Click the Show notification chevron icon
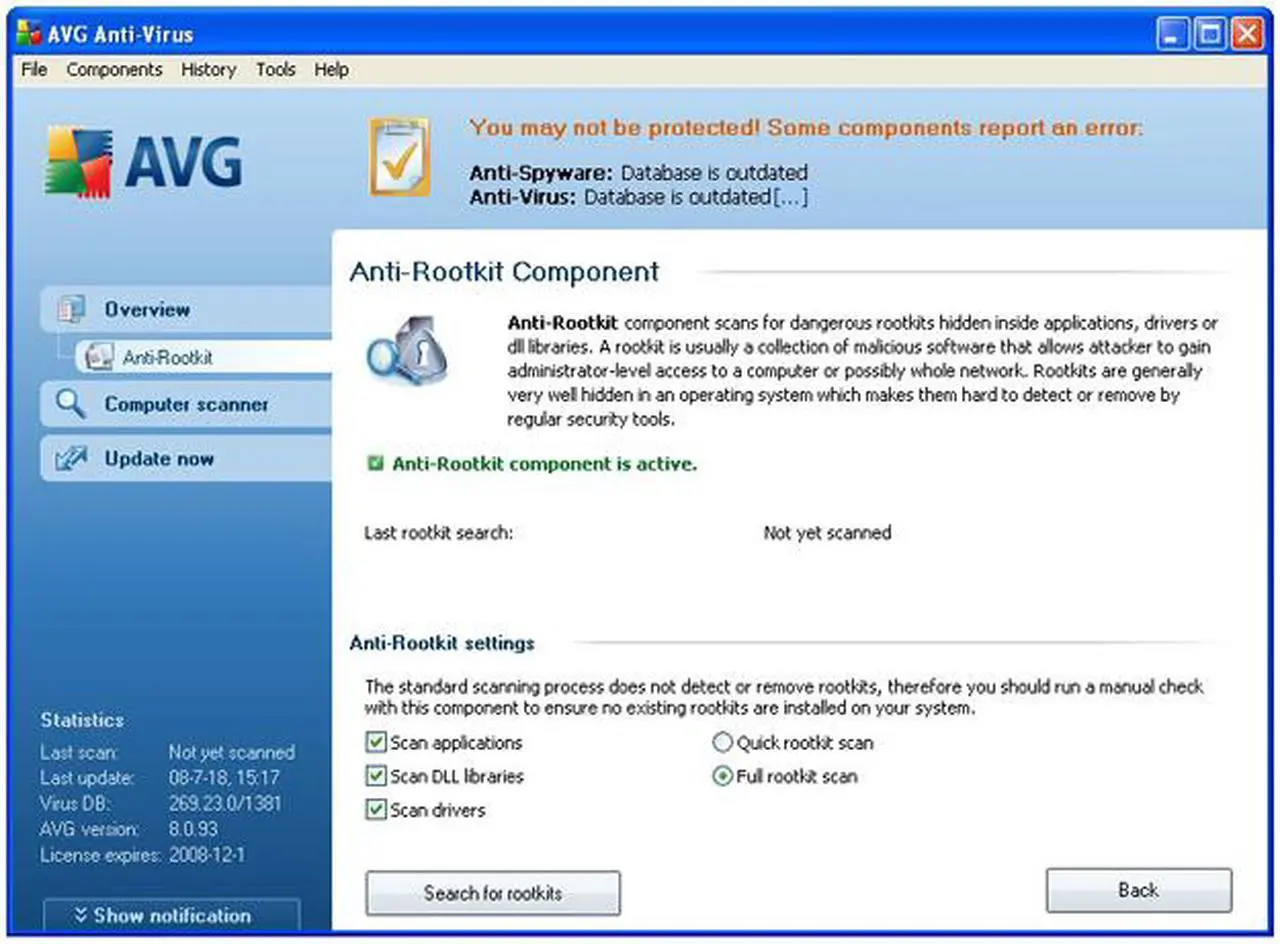 pos(81,915)
